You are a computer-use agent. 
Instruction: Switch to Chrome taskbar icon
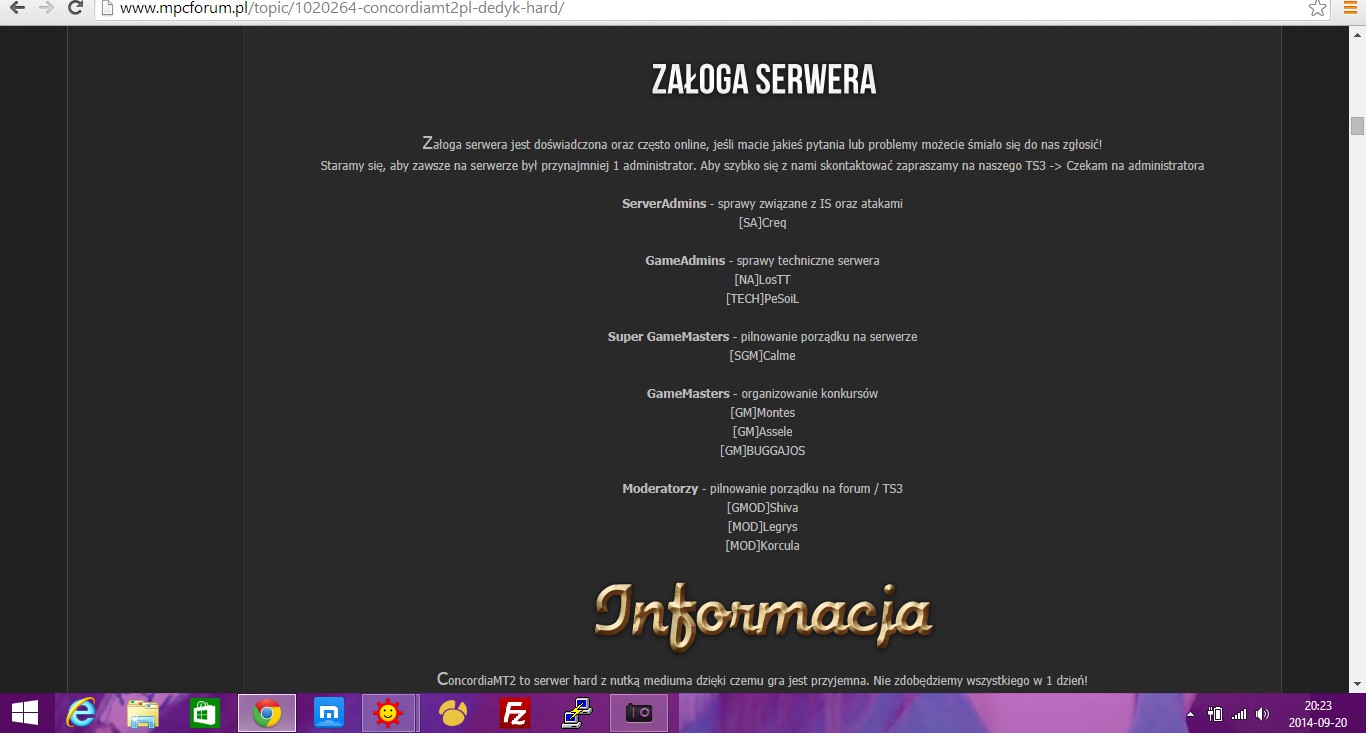[x=267, y=713]
